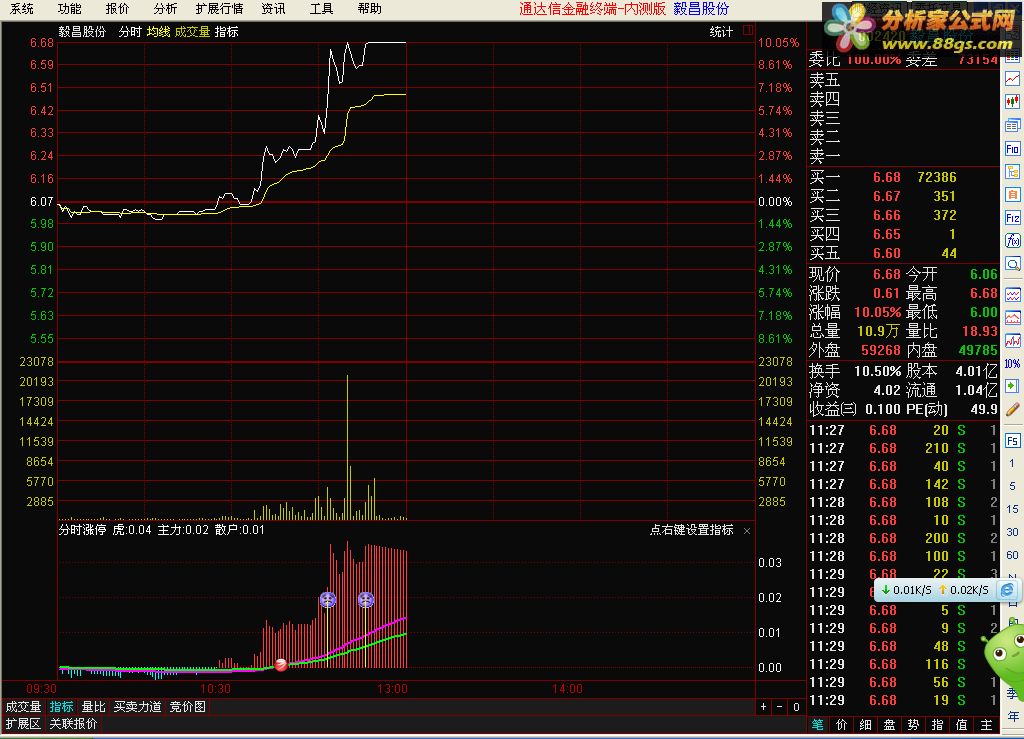
Task: Click the 统计 statistics button
Action: click(x=722, y=31)
